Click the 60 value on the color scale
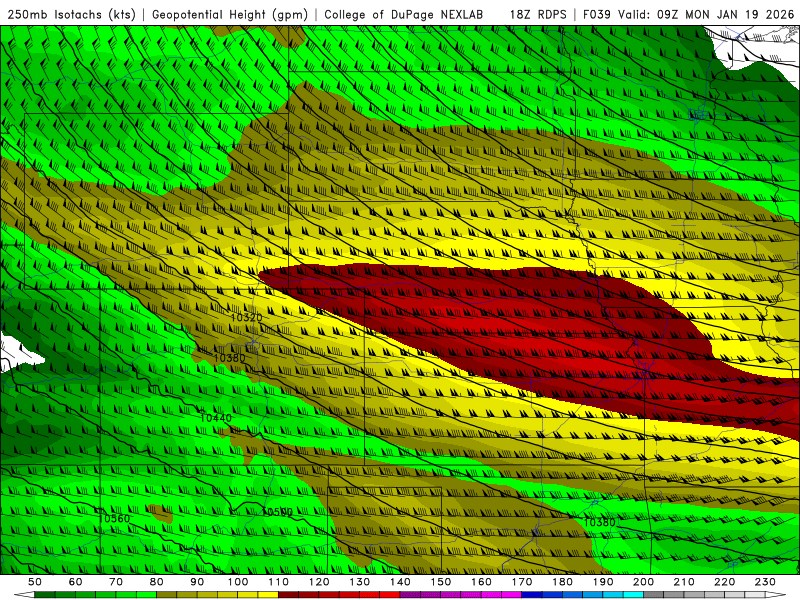This screenshot has width=800, height=600. [75, 582]
